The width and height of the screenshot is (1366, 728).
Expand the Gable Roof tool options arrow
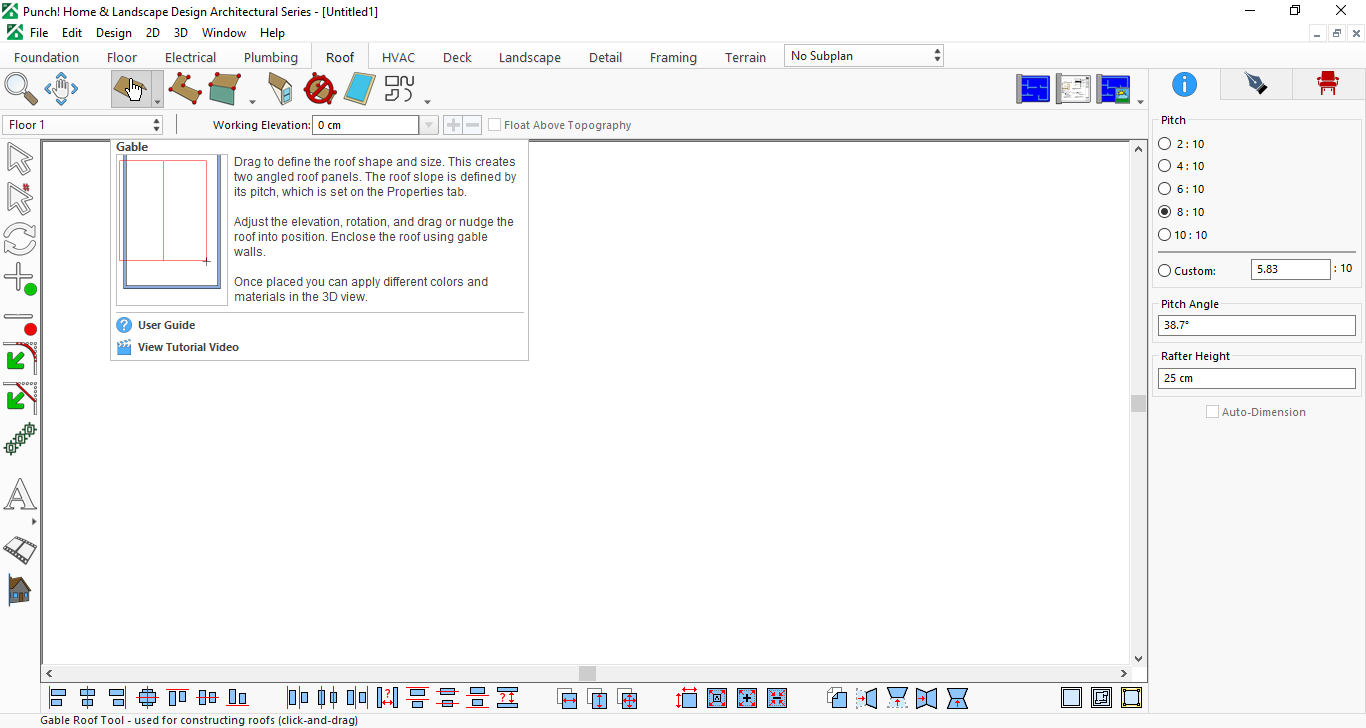click(157, 100)
